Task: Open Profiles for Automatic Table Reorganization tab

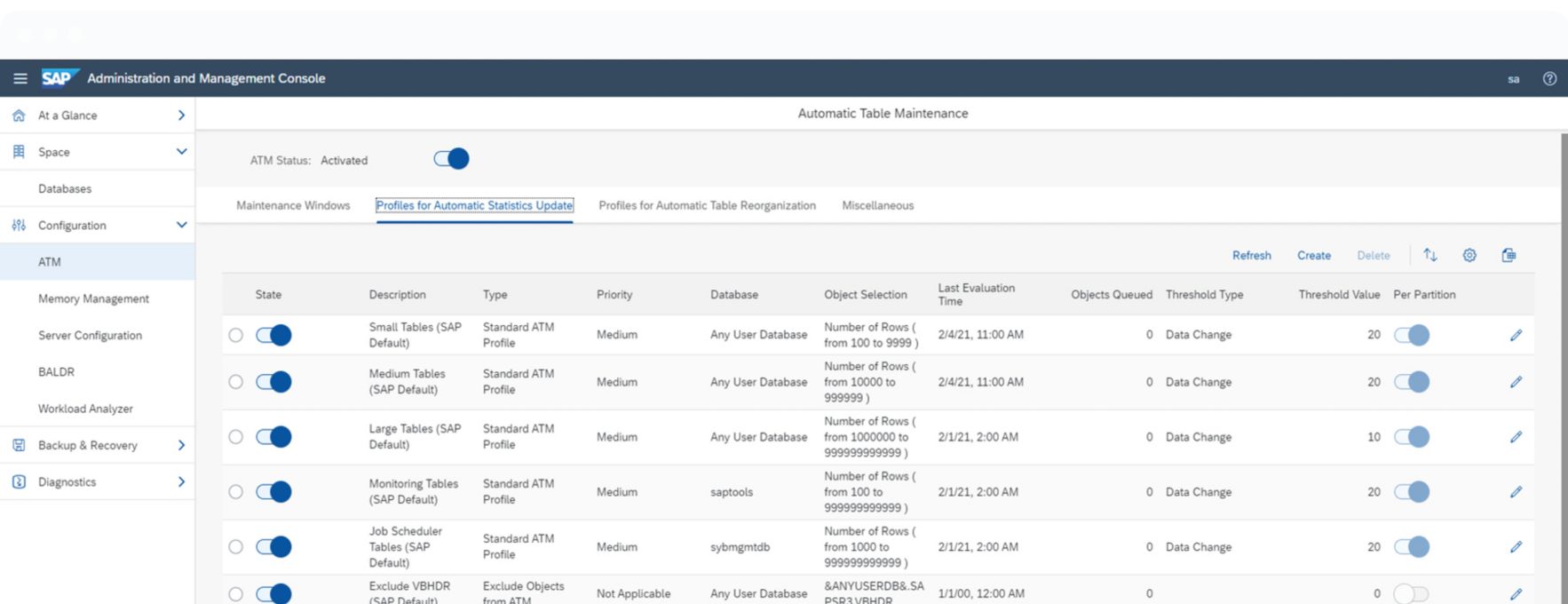Action: coord(707,205)
